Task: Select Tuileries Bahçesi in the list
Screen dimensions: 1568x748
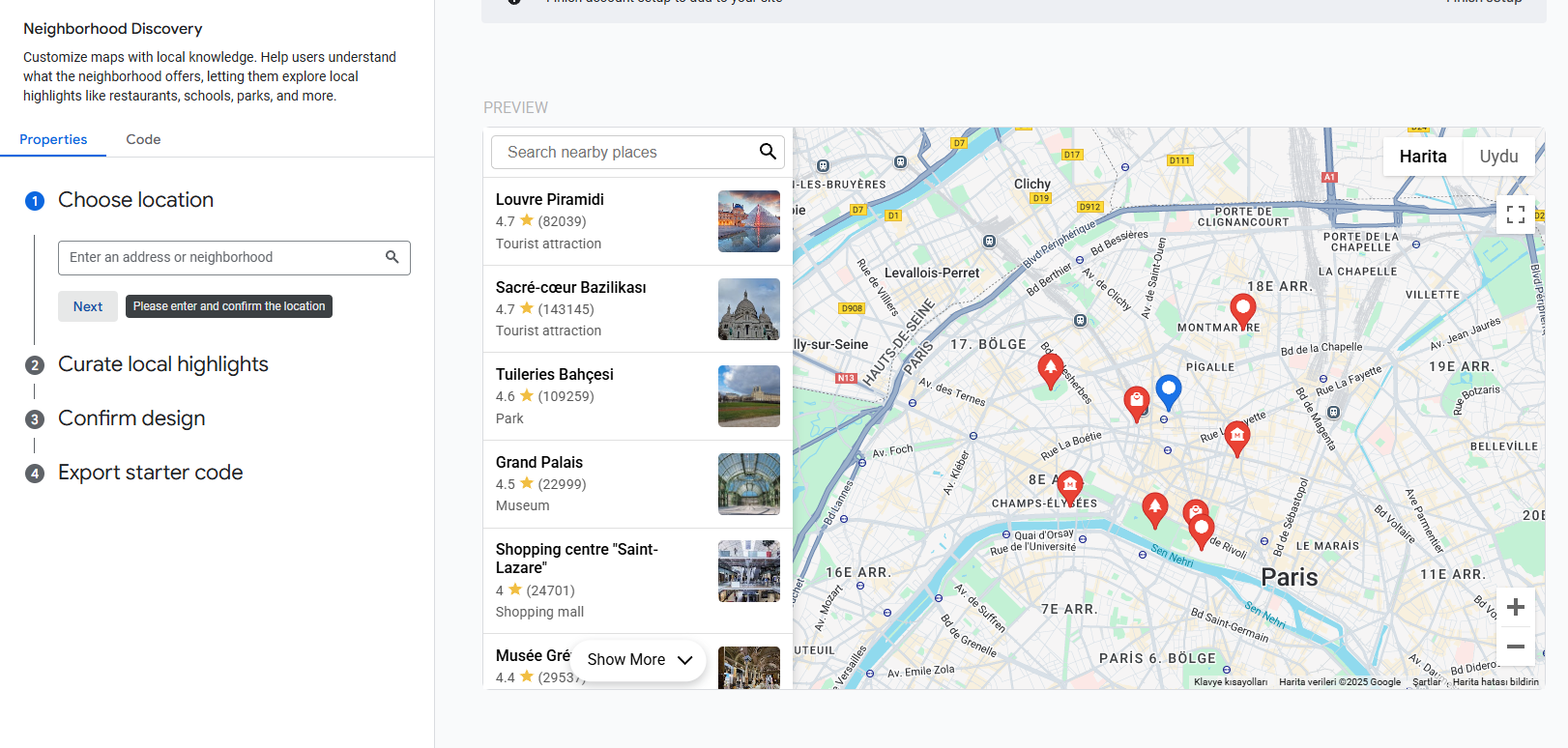Action: tap(638, 396)
